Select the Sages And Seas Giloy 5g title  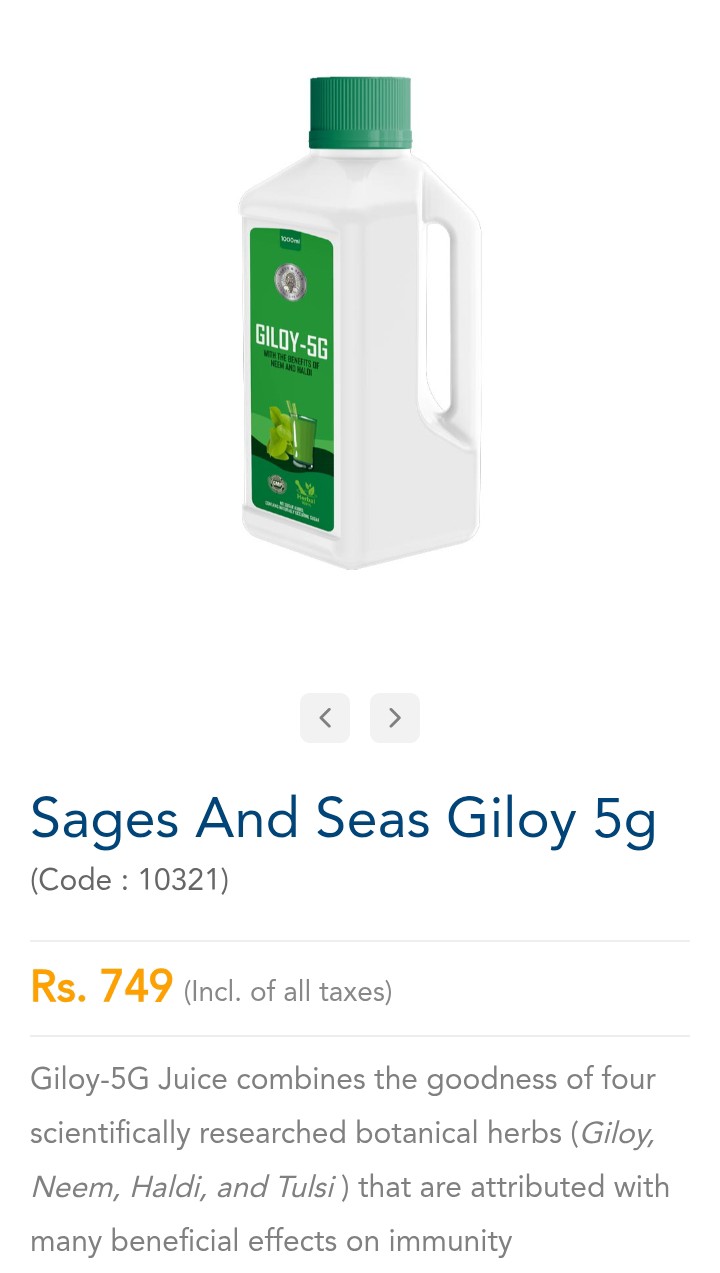(x=344, y=818)
